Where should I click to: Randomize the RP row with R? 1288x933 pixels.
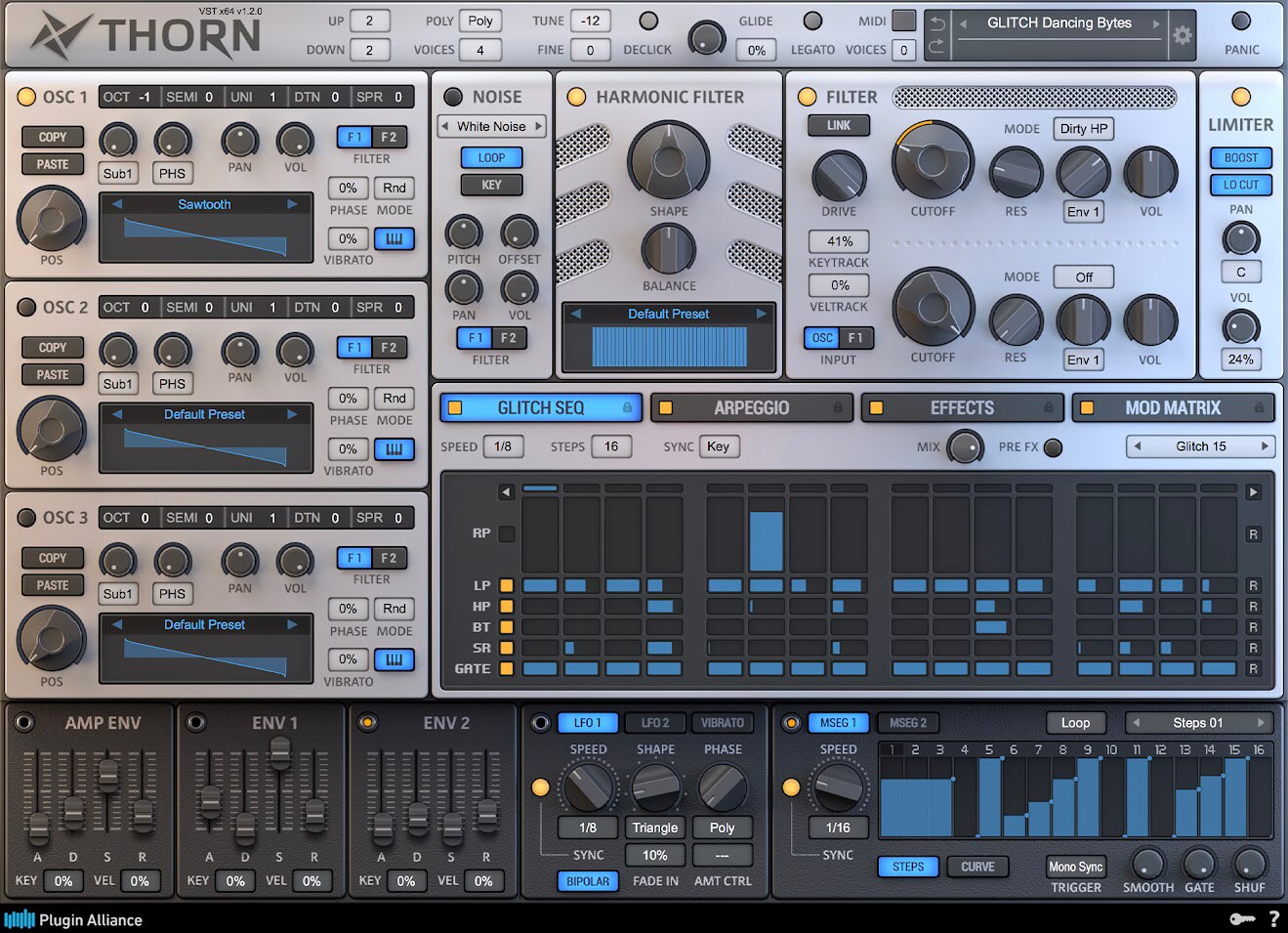click(x=1253, y=534)
